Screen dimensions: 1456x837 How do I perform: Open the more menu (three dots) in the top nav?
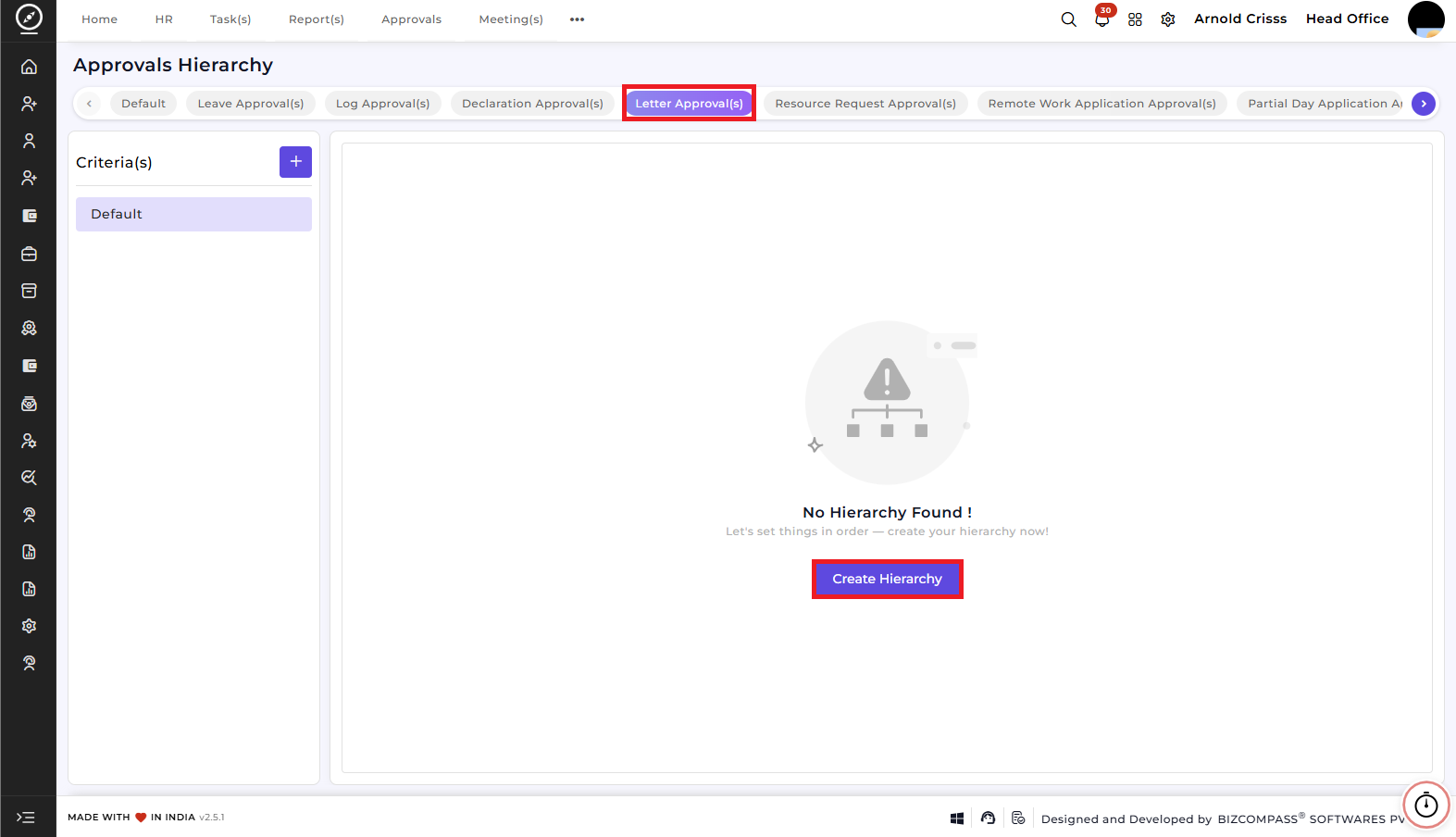[x=577, y=19]
